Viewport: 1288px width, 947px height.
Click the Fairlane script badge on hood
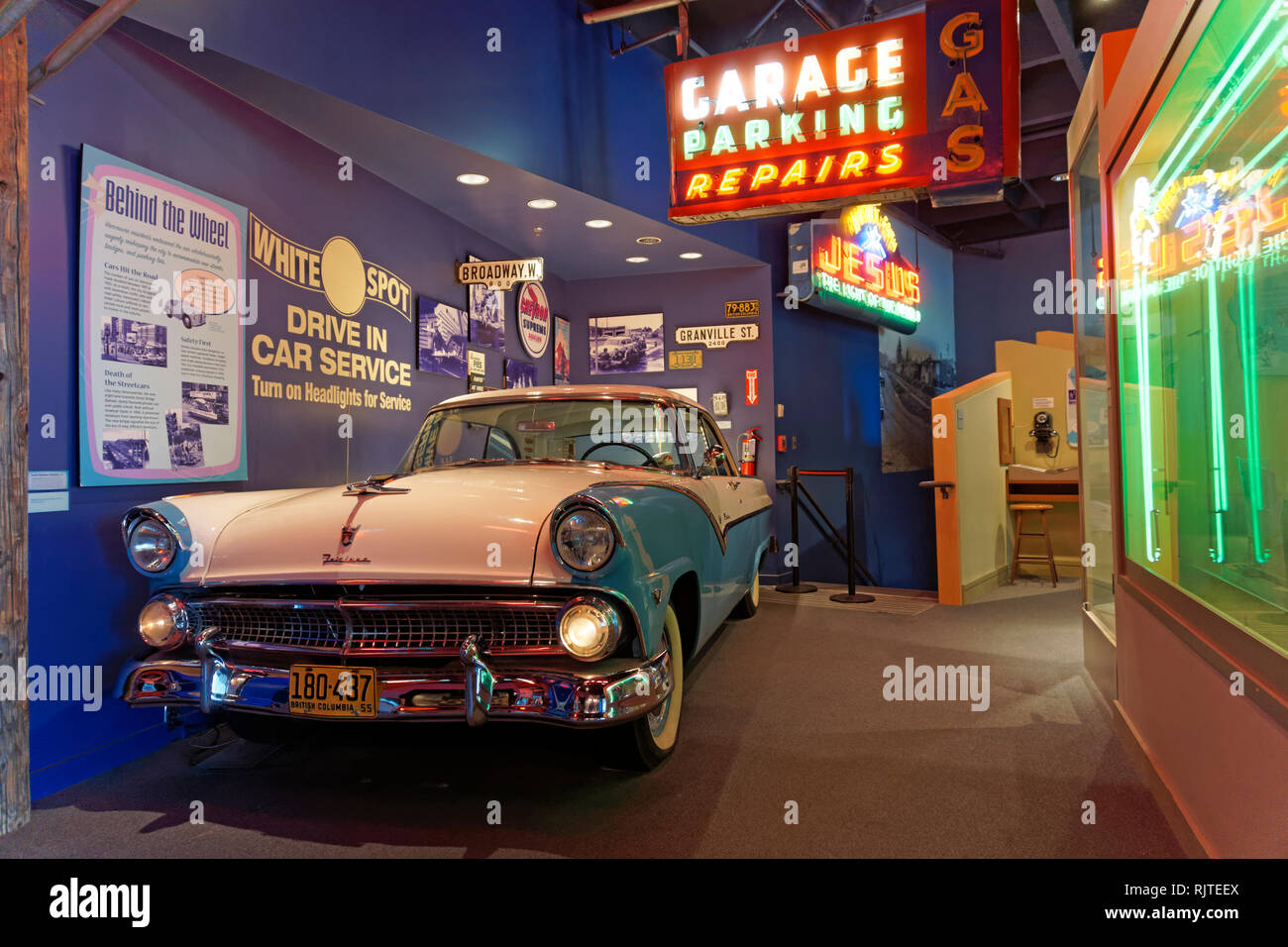(346, 558)
